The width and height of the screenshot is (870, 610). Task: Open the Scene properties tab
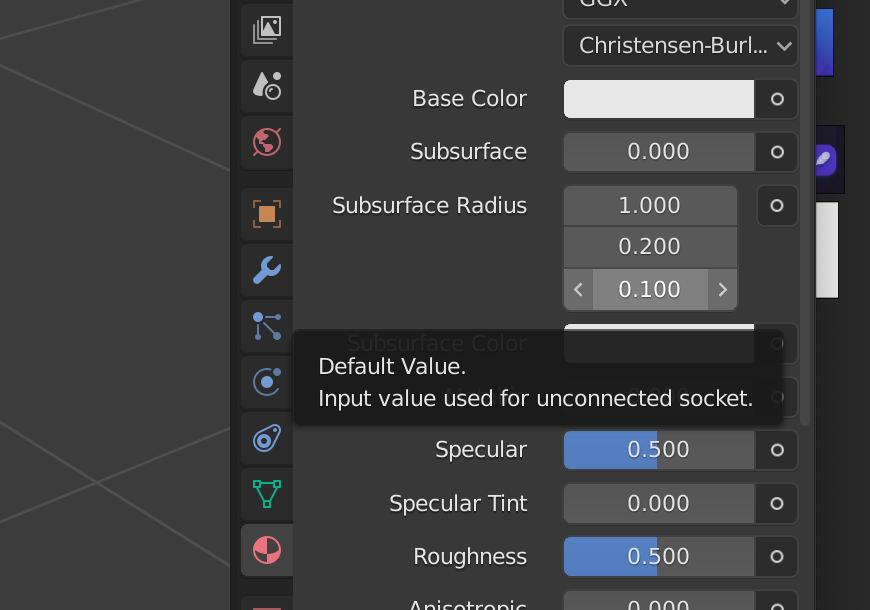coord(267,86)
